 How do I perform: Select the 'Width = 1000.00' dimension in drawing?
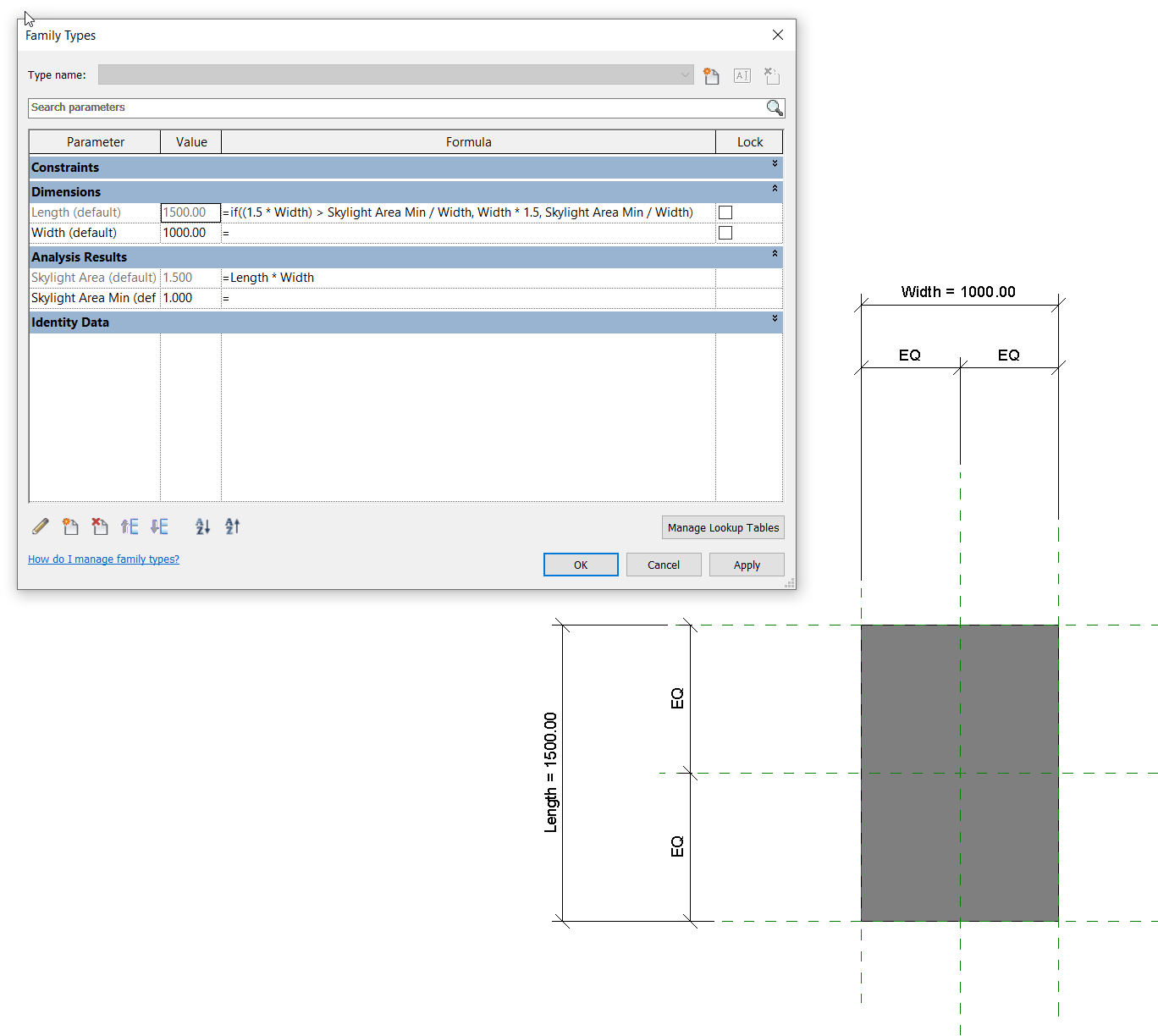pyautogui.click(x=958, y=292)
